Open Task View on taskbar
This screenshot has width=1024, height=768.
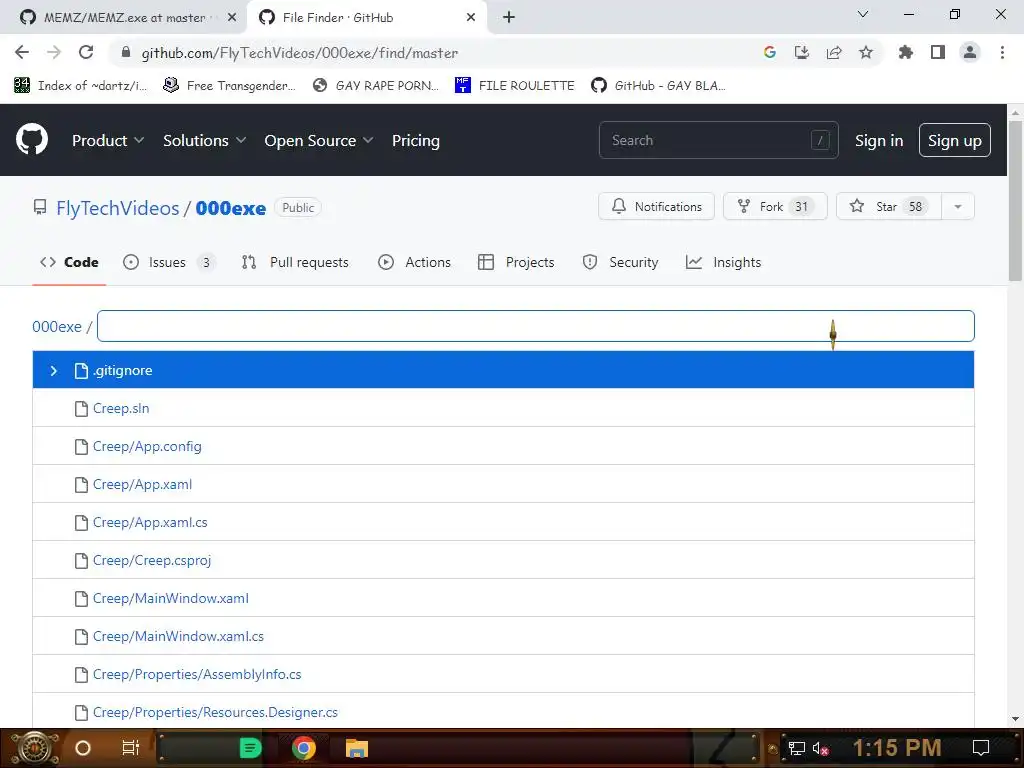[x=131, y=748]
